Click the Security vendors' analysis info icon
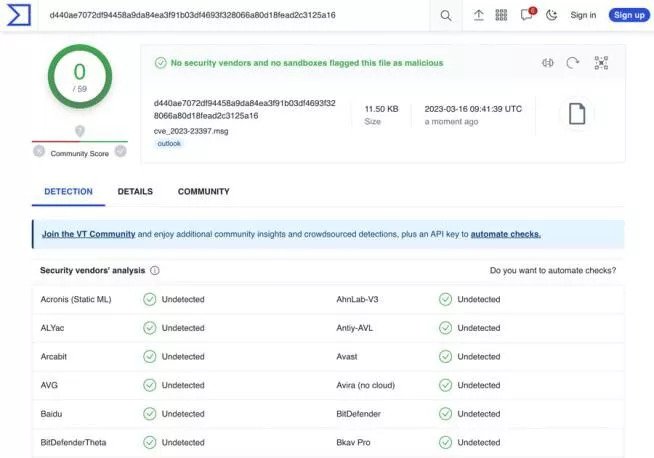The image size is (654, 458). point(155,270)
